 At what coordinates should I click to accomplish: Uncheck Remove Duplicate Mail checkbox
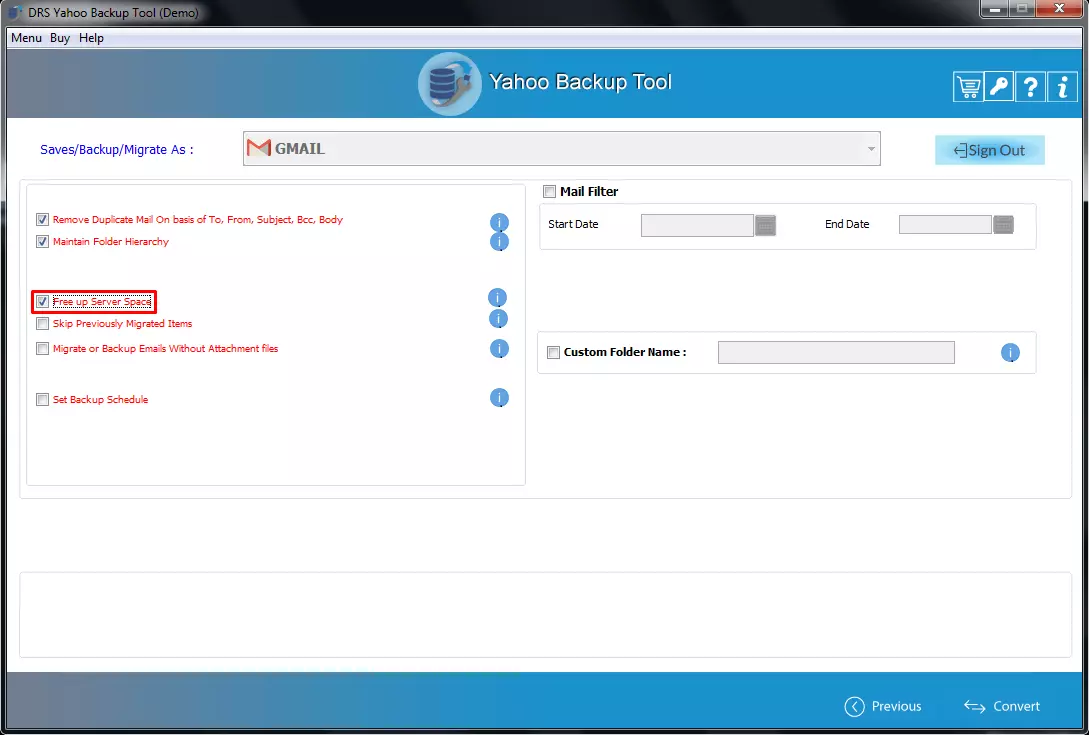click(x=42, y=220)
